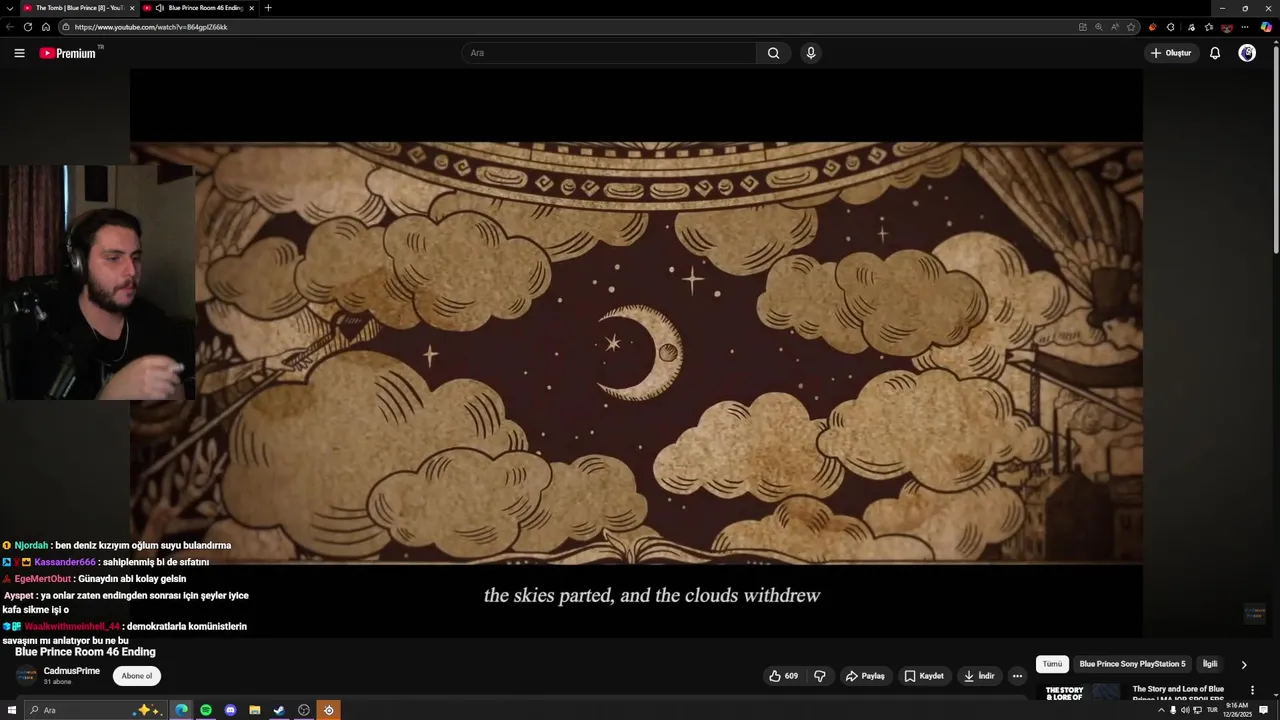Click the 31 abone subscriber count
Screen dimensions: 1280x720
click(57, 682)
